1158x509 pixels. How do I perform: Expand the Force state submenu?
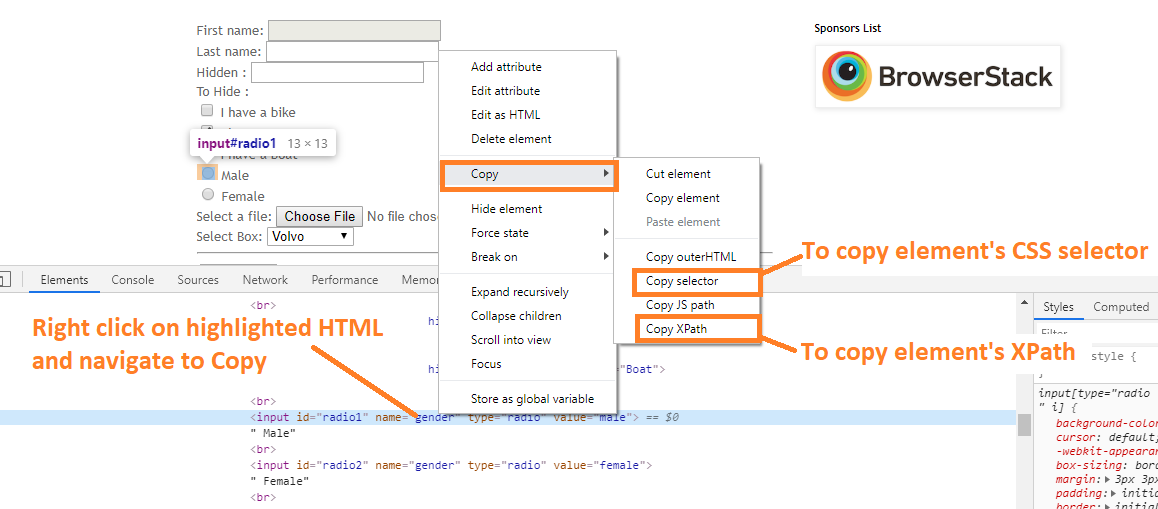[x=527, y=233]
